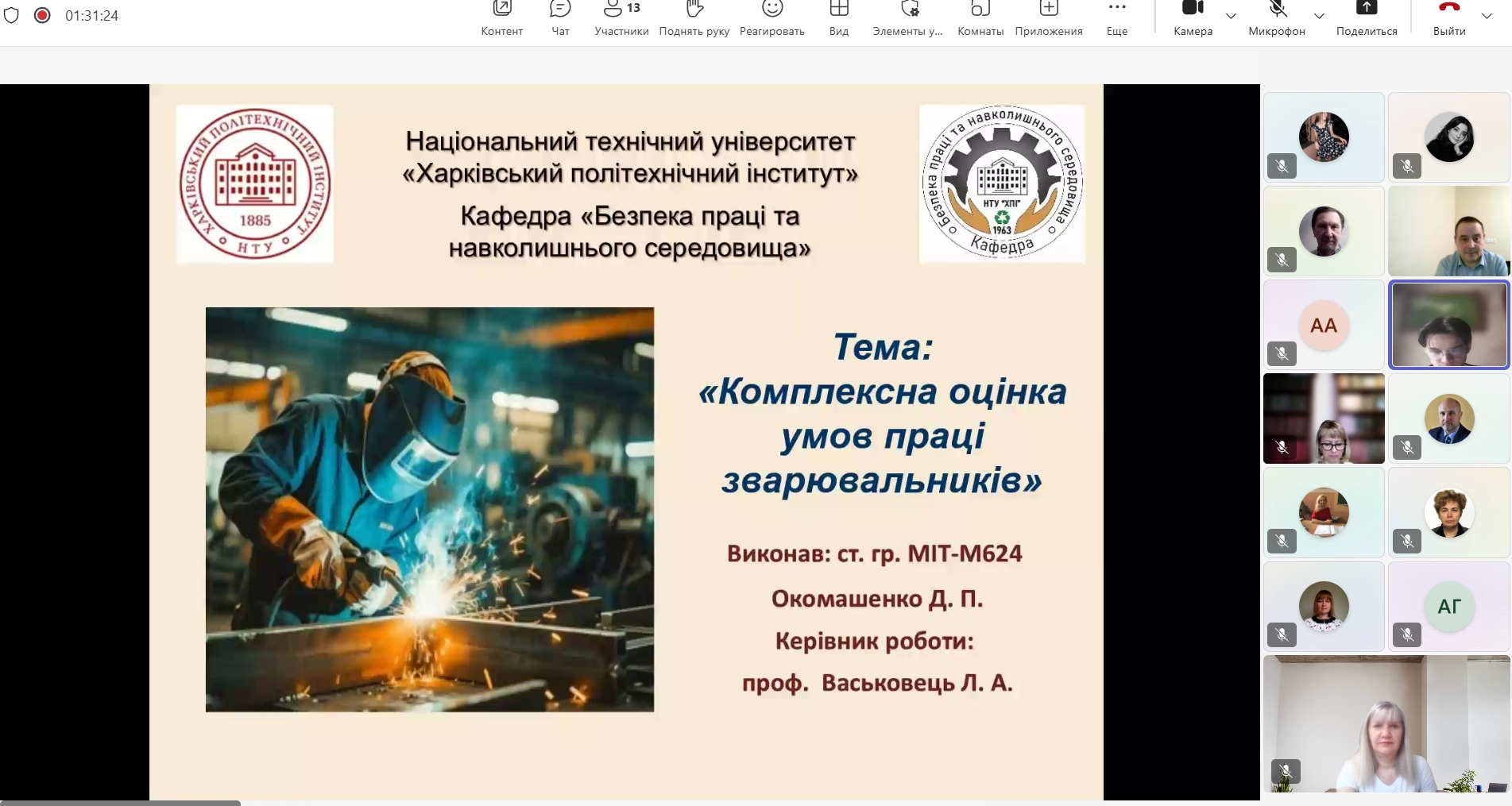Click Поделиться to share your screen
This screenshot has width=1512, height=806.
click(x=1367, y=19)
